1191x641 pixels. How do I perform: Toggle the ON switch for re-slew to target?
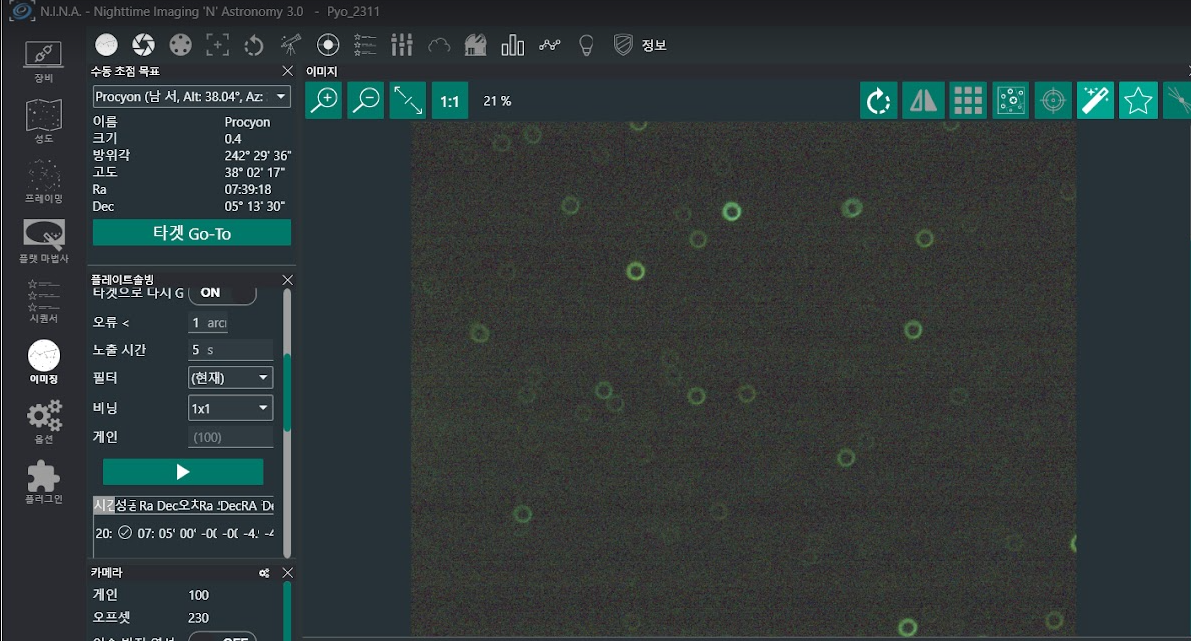[223, 293]
